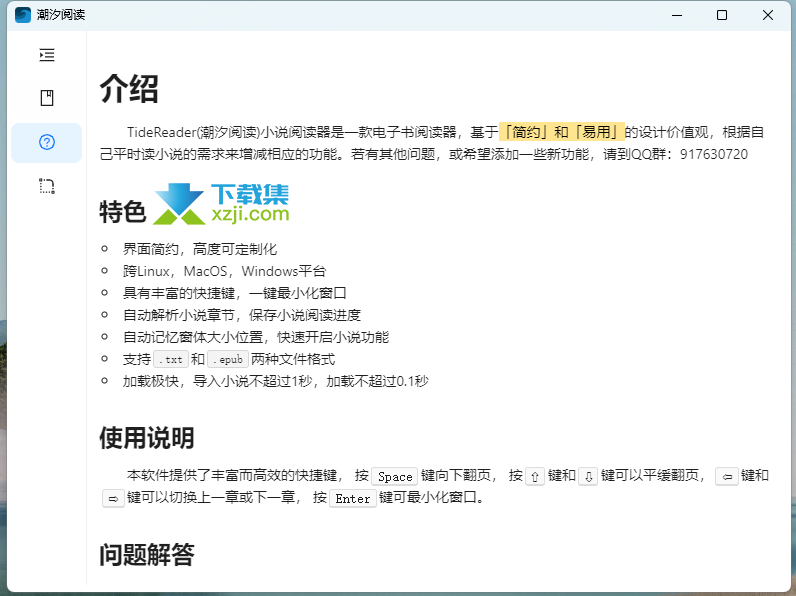Click the .epub code tag
The image size is (796, 596).
pyautogui.click(x=228, y=359)
